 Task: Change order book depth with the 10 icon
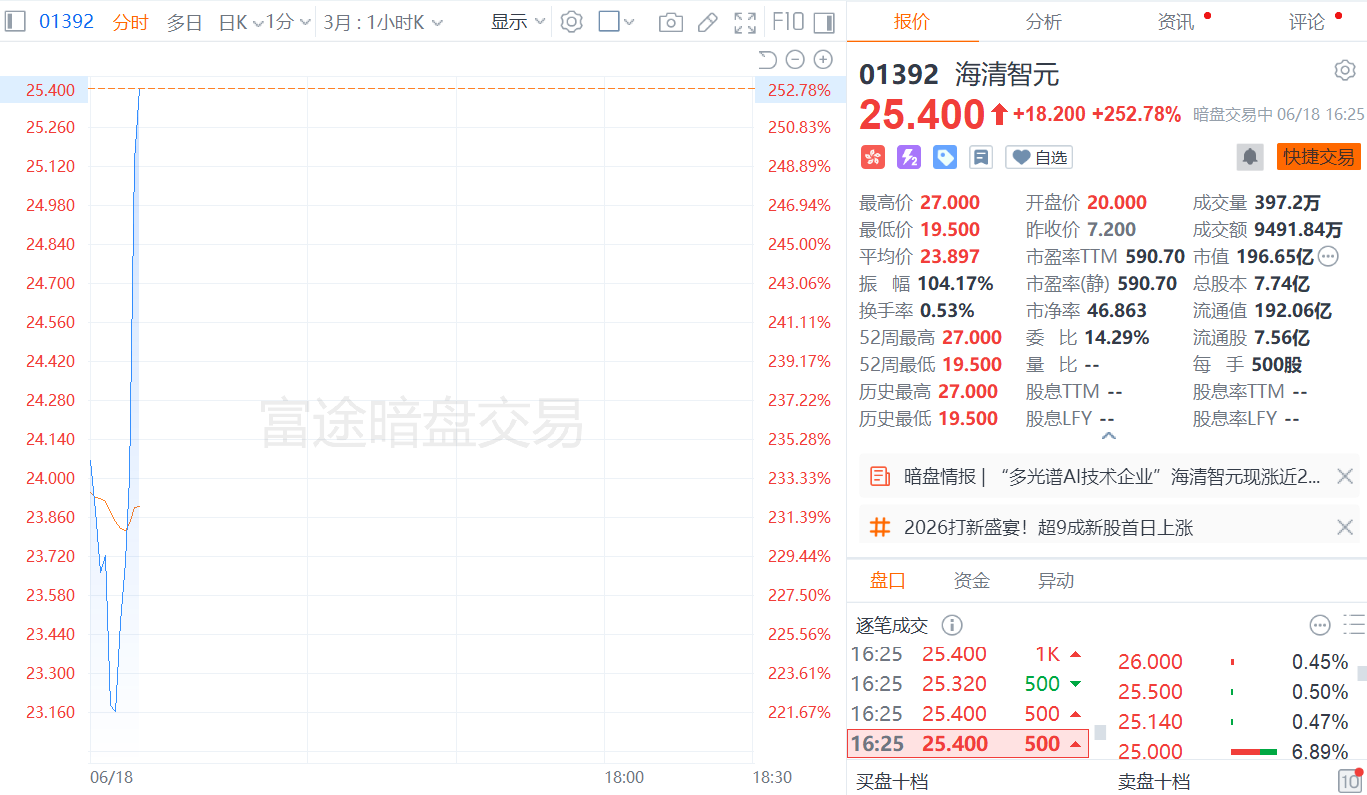click(x=1349, y=780)
